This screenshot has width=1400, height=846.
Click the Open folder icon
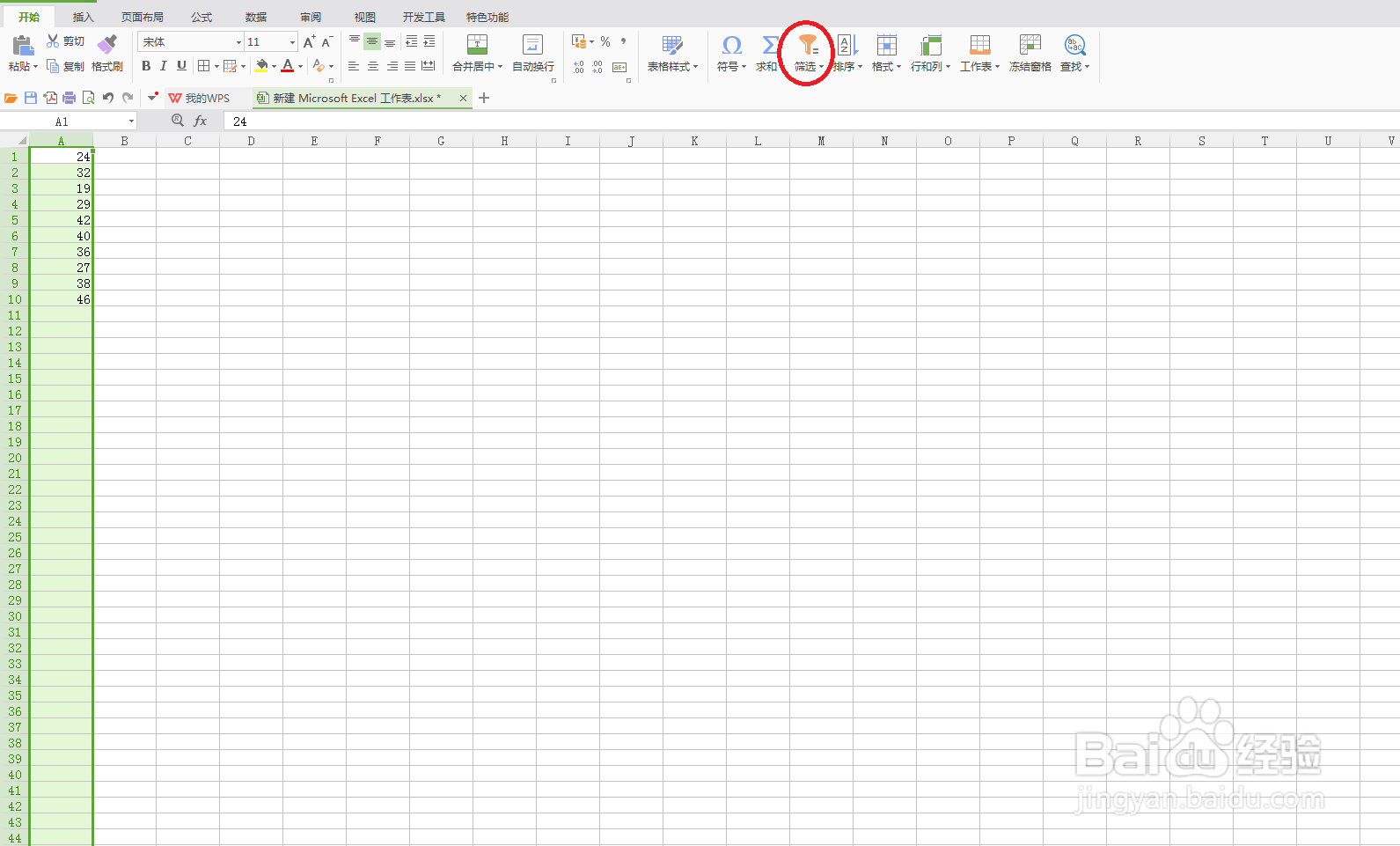(11, 98)
